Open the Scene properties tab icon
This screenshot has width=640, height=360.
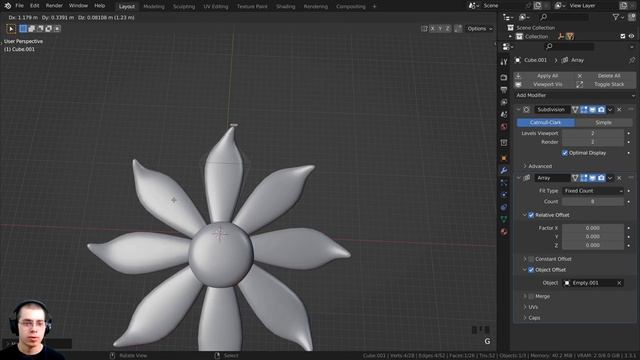click(x=504, y=114)
